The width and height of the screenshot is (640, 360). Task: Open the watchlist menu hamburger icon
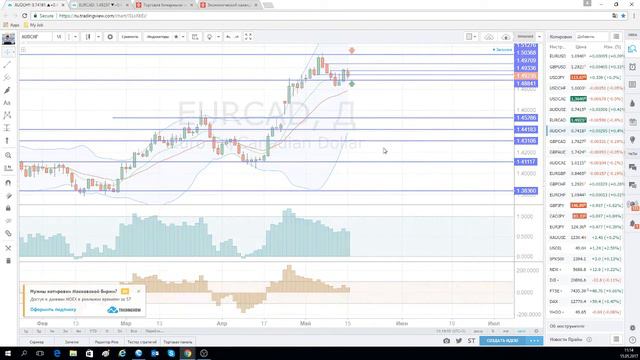coord(616,37)
